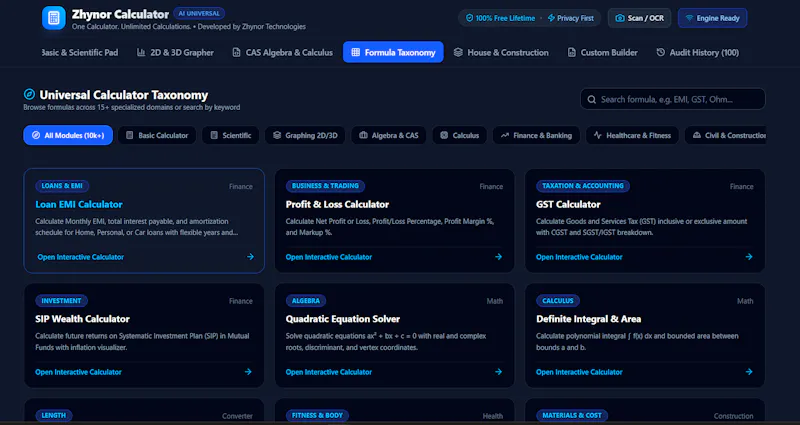Open the House & Construction tab

pos(501,53)
